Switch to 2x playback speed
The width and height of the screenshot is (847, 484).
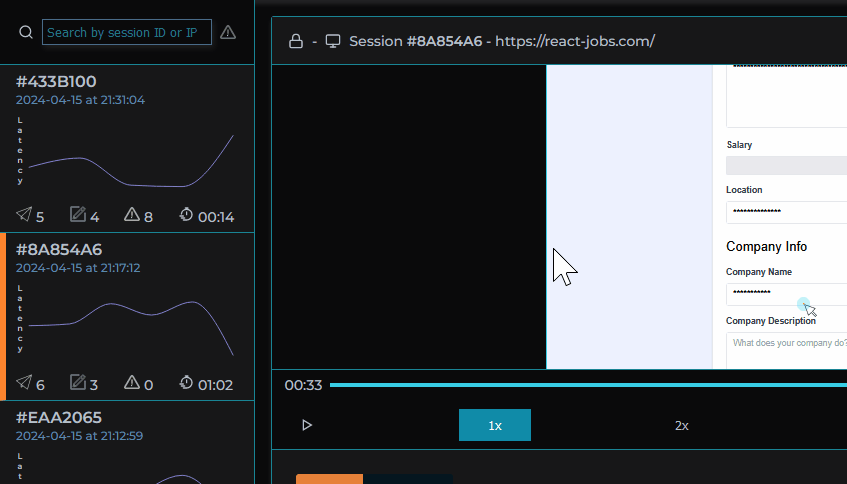[x=681, y=425]
